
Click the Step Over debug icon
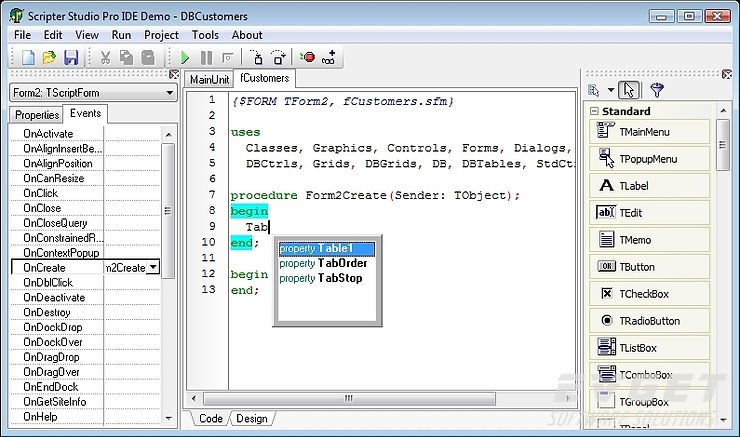coord(279,57)
